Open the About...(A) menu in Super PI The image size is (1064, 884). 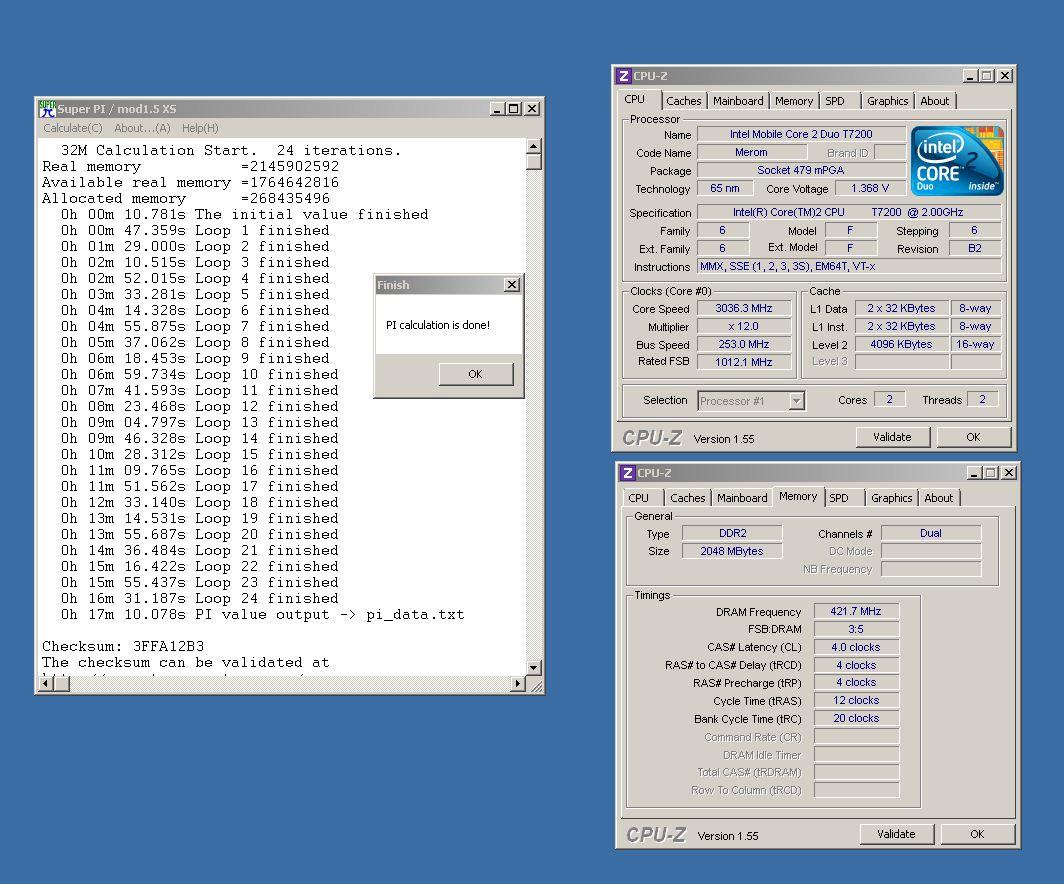click(142, 128)
